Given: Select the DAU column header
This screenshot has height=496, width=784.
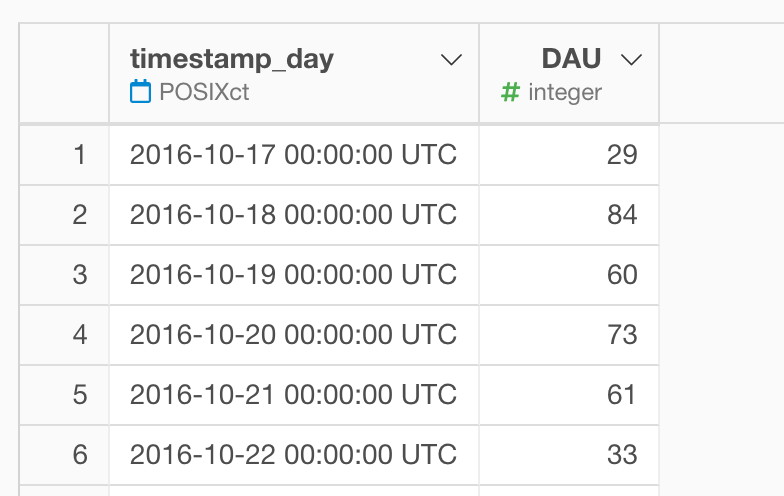Looking at the screenshot, I should tap(569, 72).
